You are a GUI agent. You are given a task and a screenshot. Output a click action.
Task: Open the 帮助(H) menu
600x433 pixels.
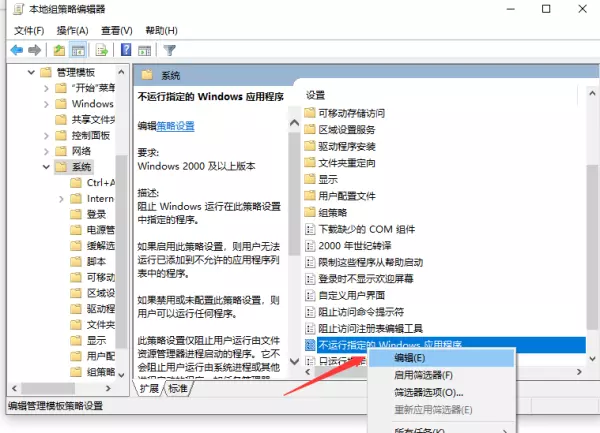tap(161, 31)
